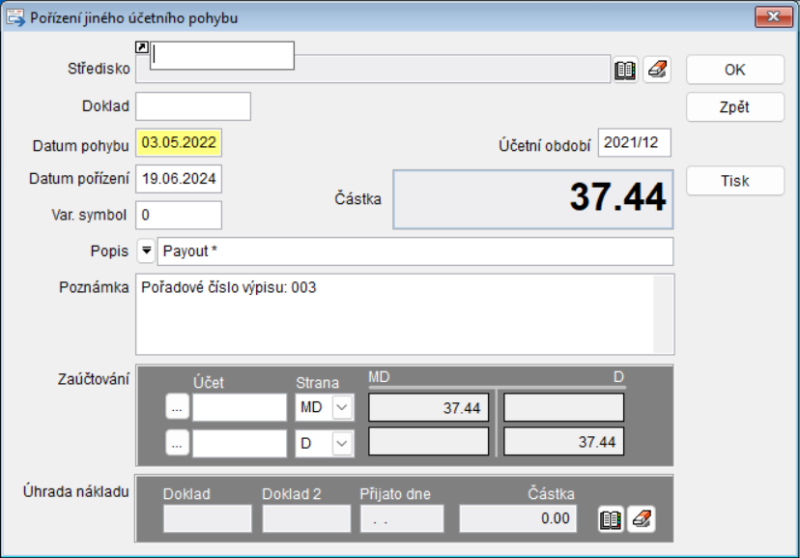Open the D Strana dropdown
This screenshot has width=800, height=558.
(343, 444)
